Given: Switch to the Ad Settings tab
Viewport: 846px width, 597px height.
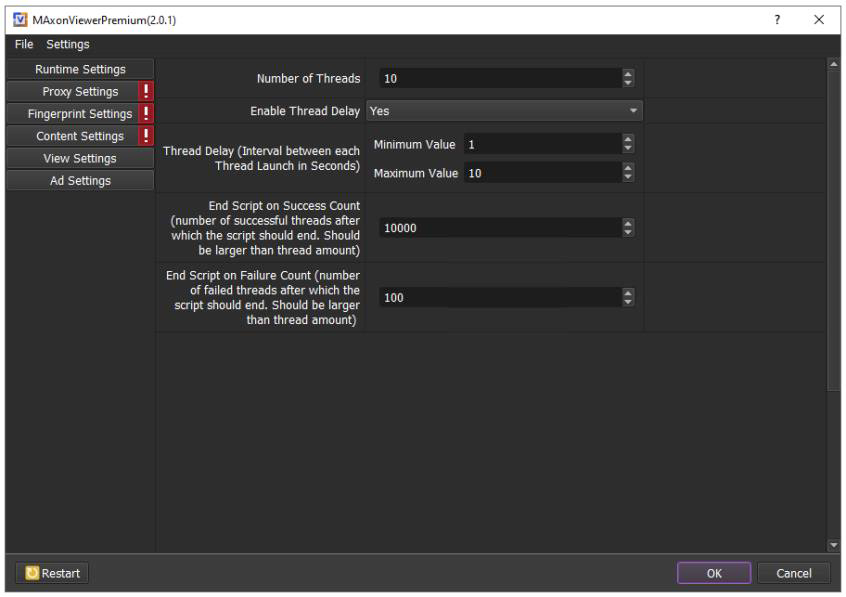Looking at the screenshot, I should [x=80, y=180].
